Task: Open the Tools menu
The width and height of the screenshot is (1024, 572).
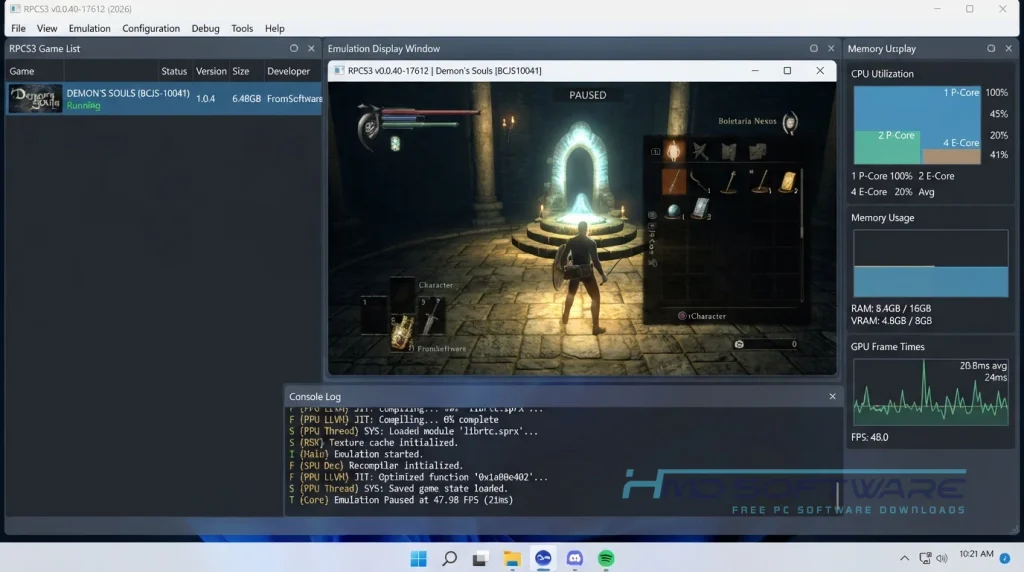Action: click(x=242, y=28)
